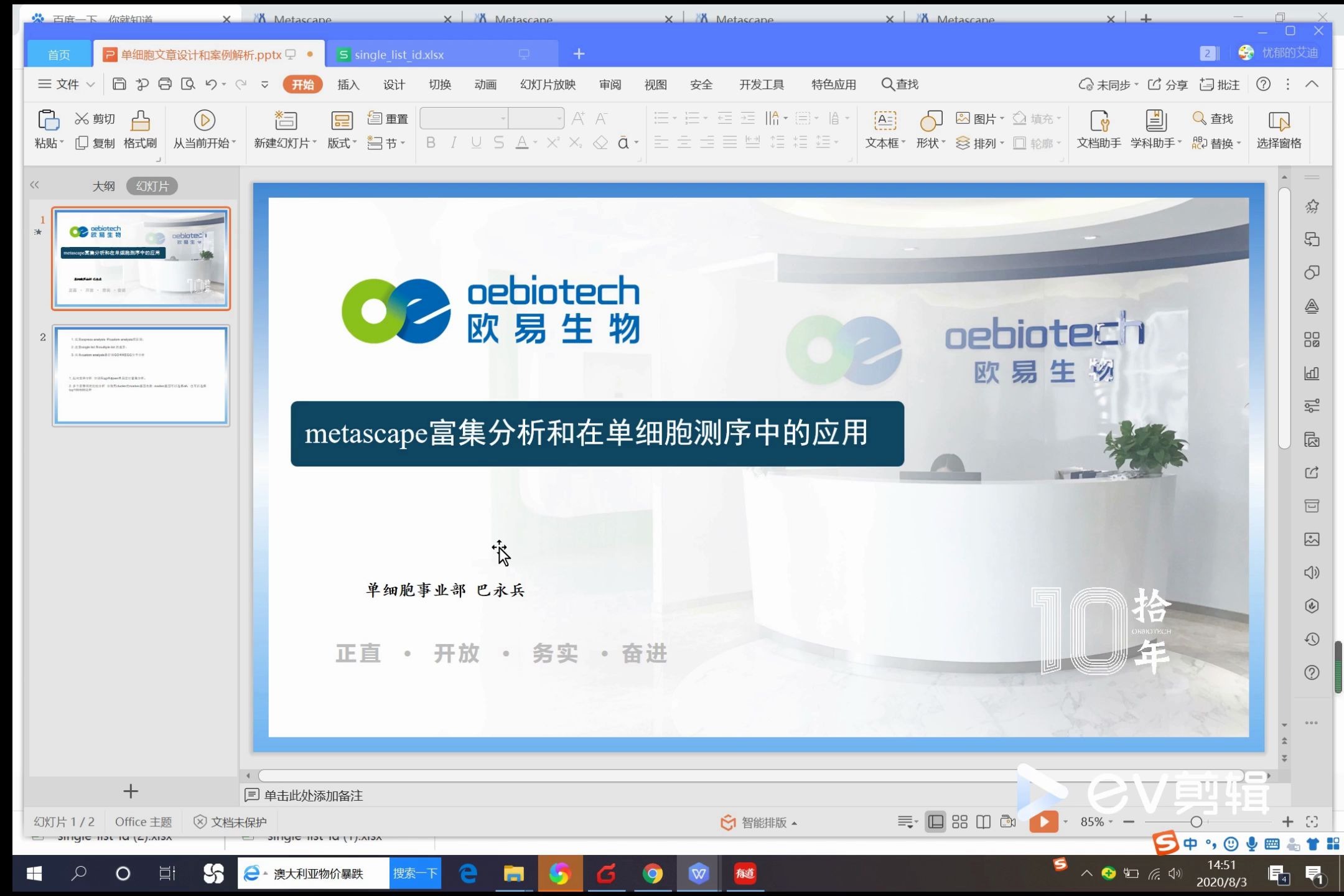Click the chart icon in right sidebar

tap(1312, 373)
